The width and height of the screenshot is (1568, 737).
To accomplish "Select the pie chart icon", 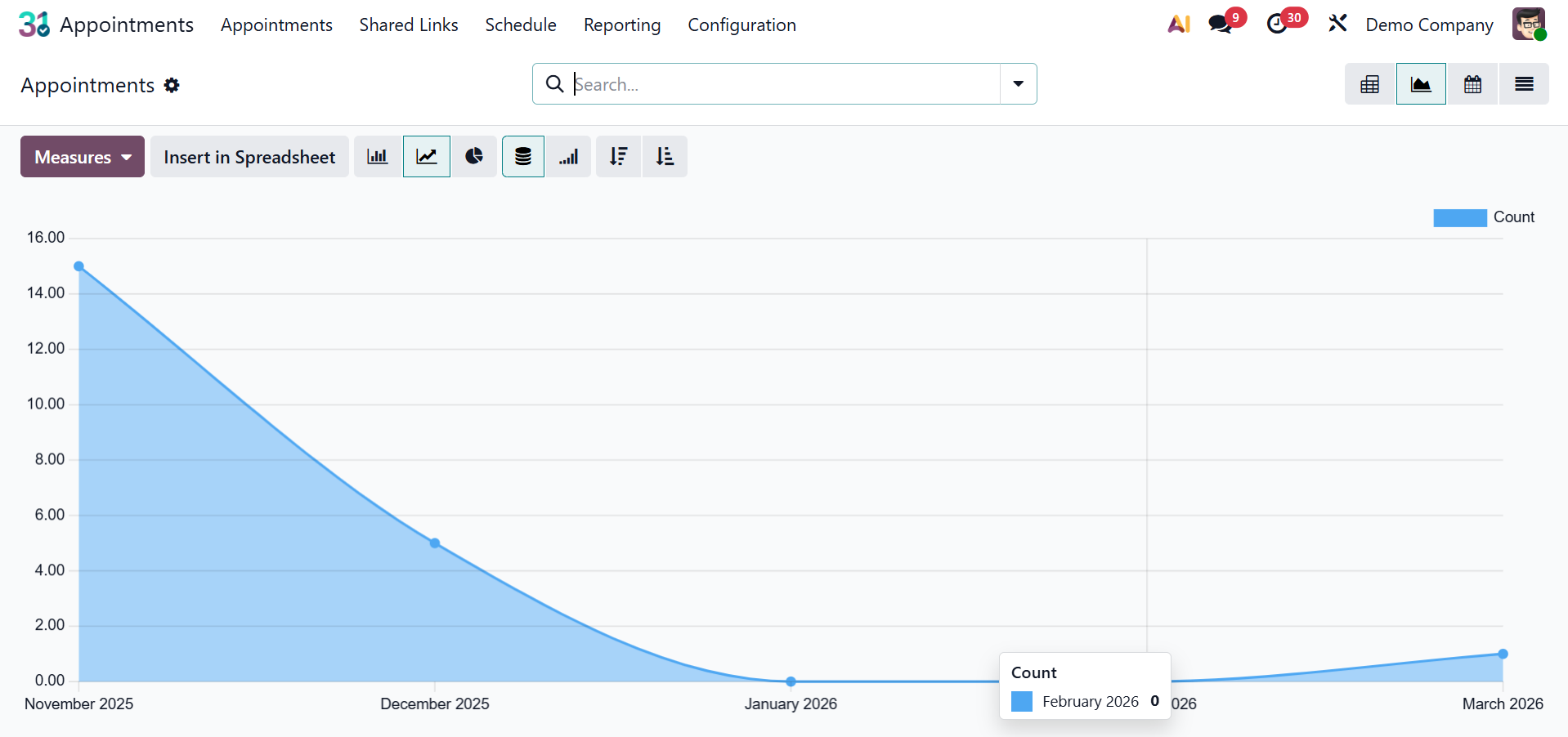I will click(474, 157).
